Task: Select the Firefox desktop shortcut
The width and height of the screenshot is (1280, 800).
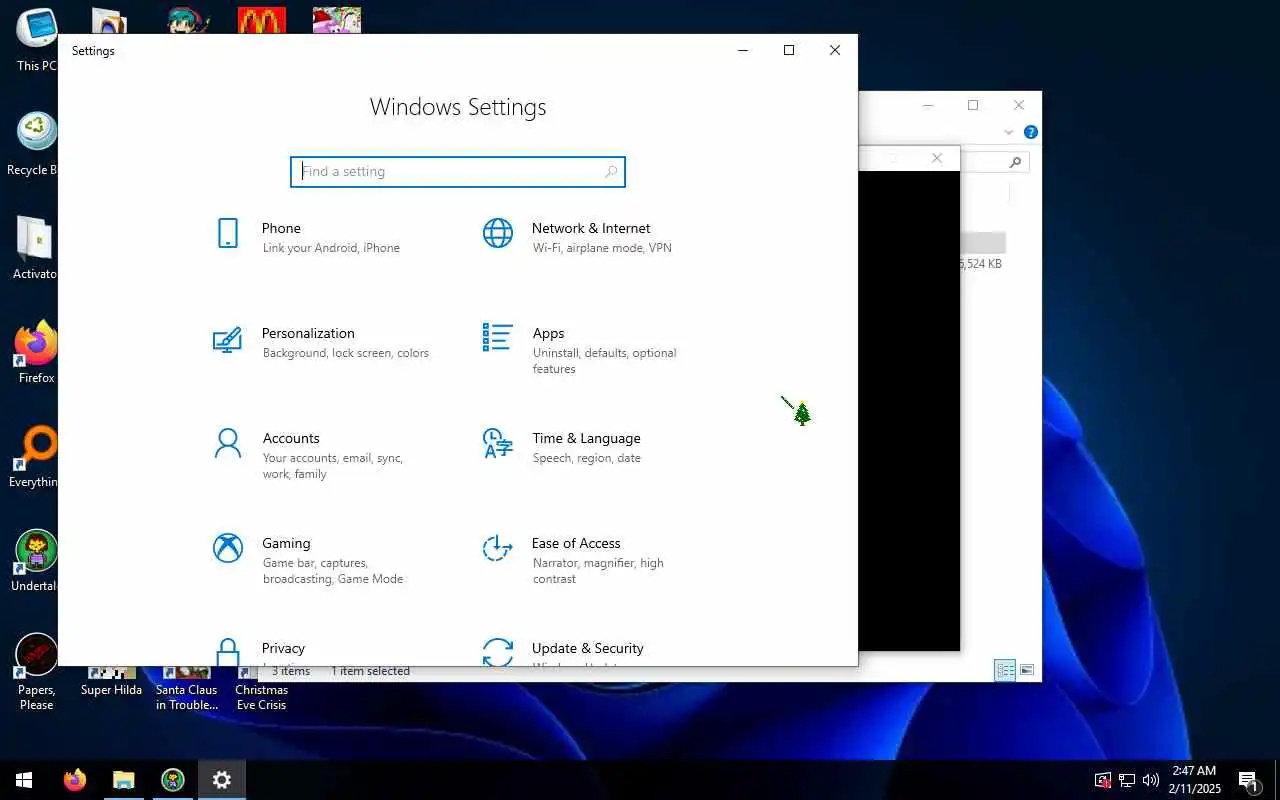Action: 36,352
